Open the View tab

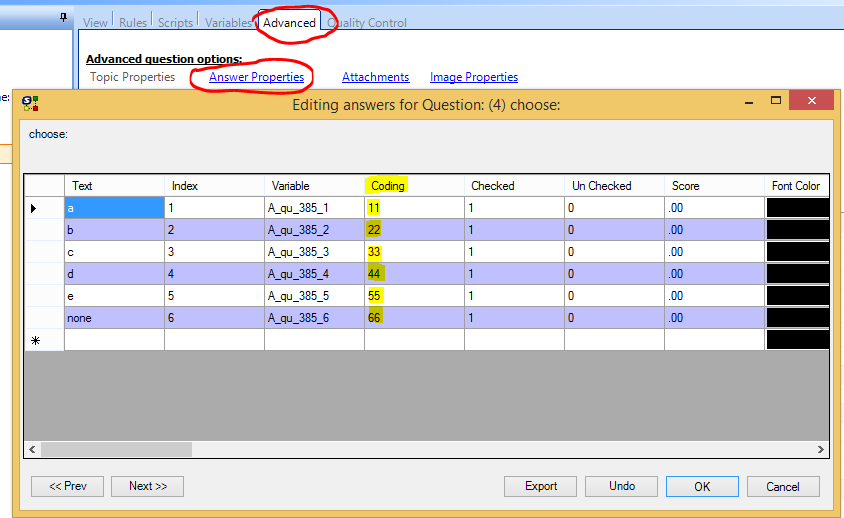click(x=95, y=23)
